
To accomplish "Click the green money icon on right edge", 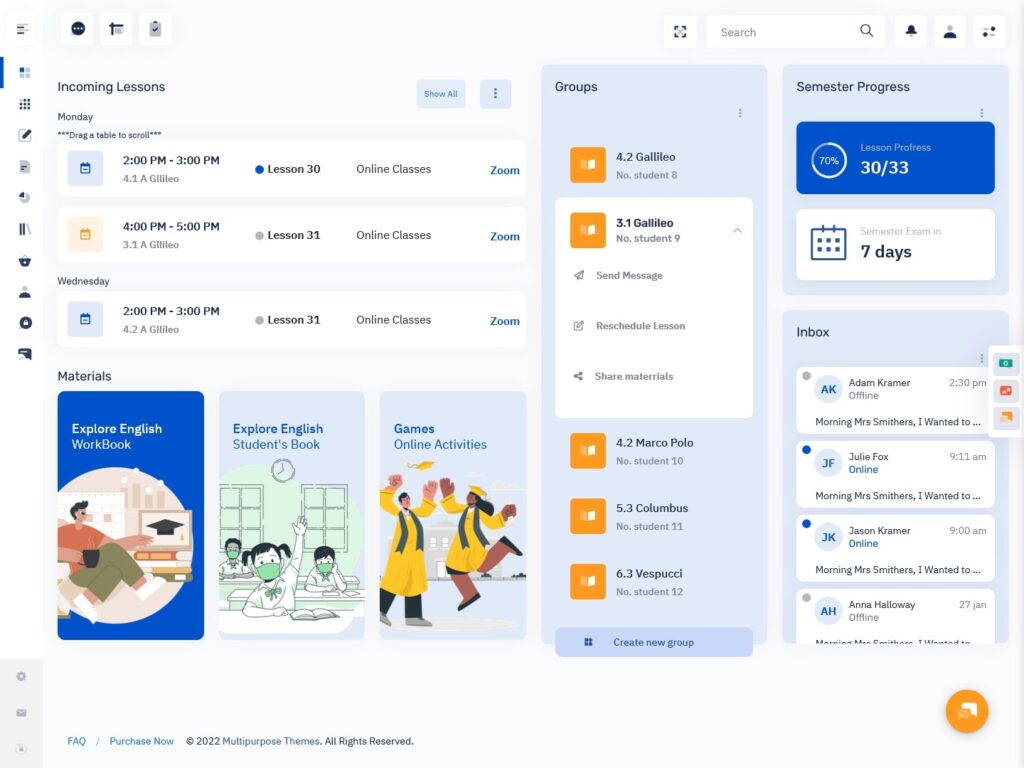I will pyautogui.click(x=1006, y=363).
